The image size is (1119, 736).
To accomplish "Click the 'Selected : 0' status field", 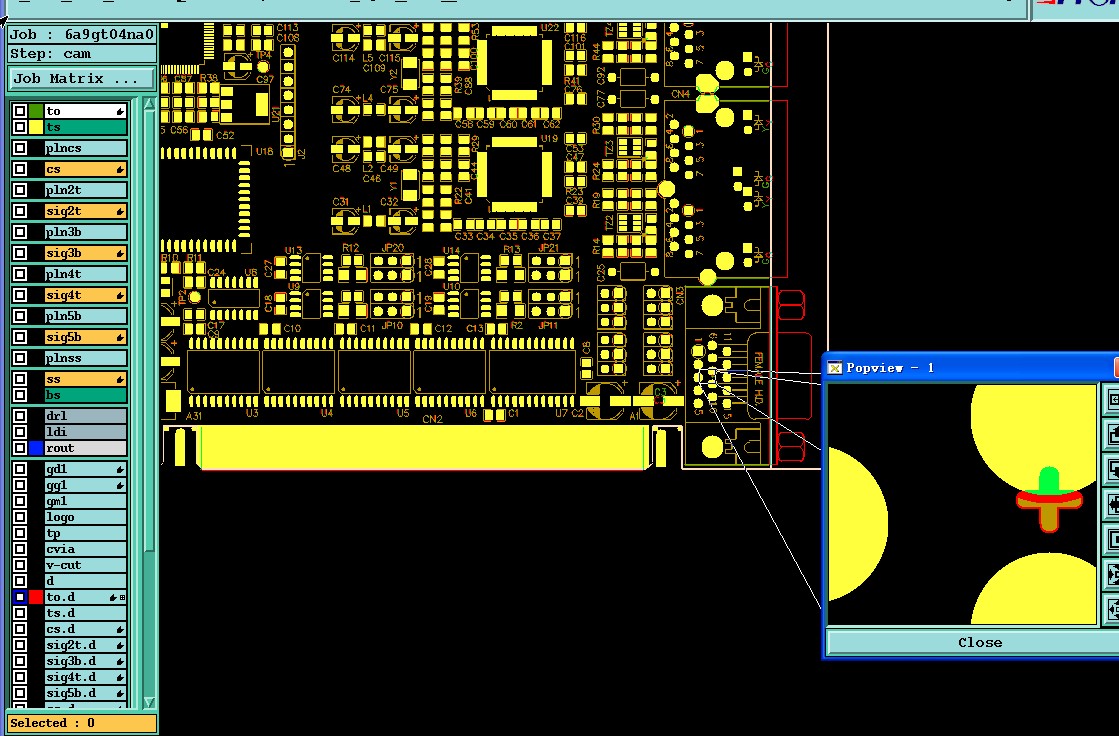I will click(x=81, y=722).
